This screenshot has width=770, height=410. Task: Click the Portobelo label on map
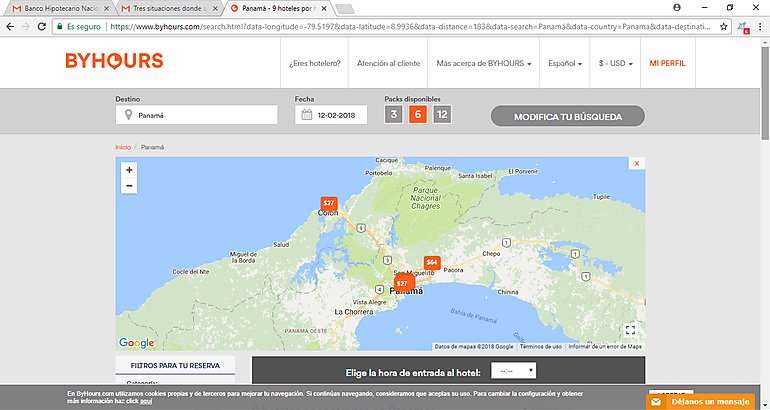[379, 173]
